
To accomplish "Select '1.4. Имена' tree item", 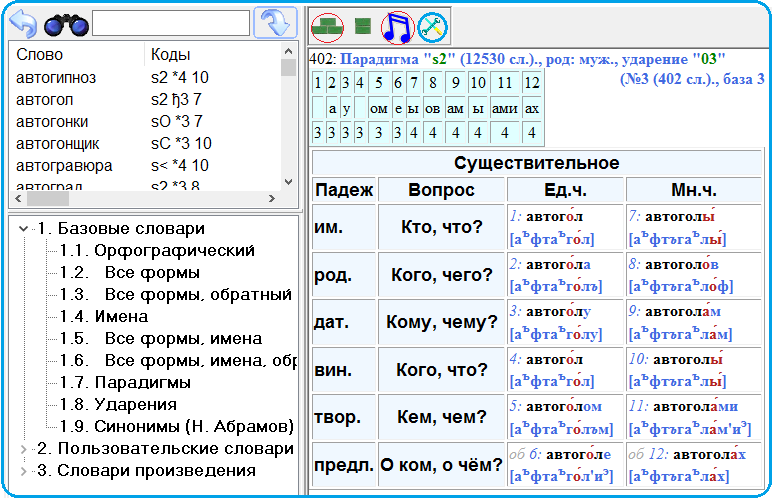I will [104, 316].
